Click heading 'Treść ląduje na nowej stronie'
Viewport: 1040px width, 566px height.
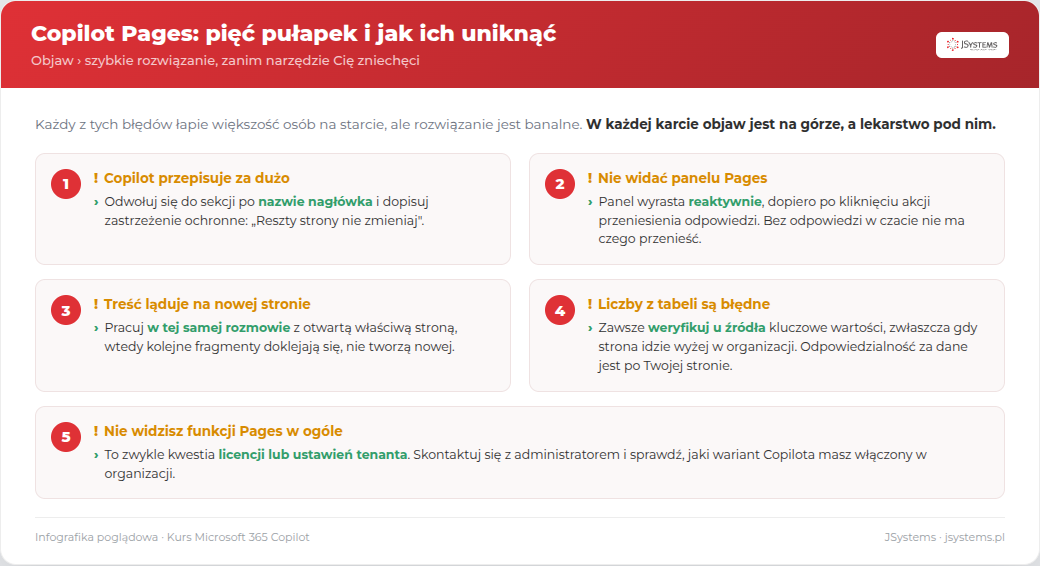click(x=207, y=304)
